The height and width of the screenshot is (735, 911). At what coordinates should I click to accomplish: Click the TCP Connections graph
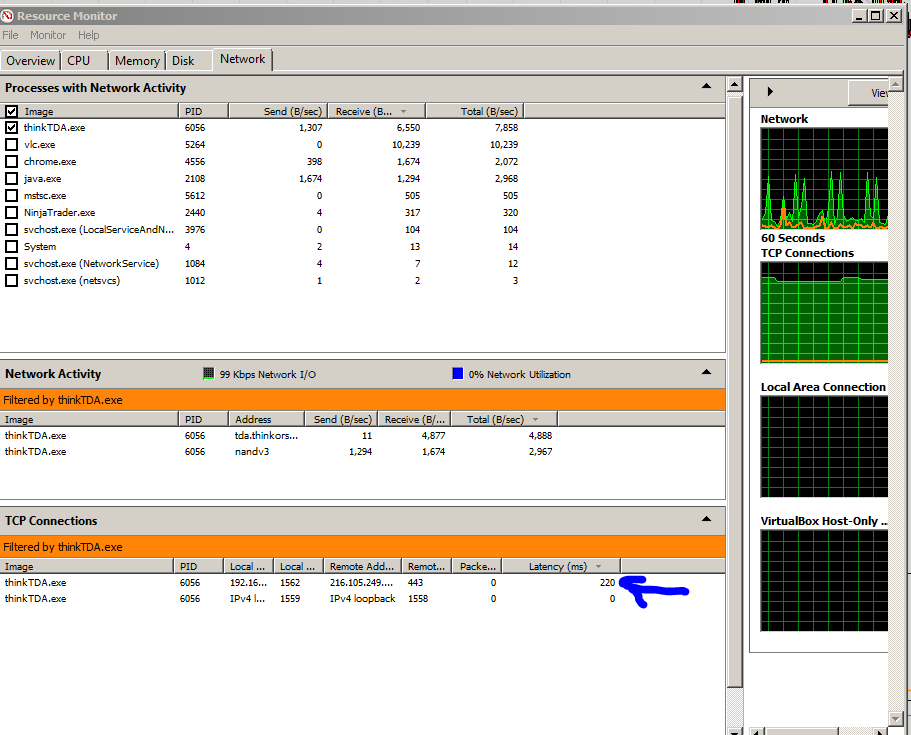coord(824,313)
